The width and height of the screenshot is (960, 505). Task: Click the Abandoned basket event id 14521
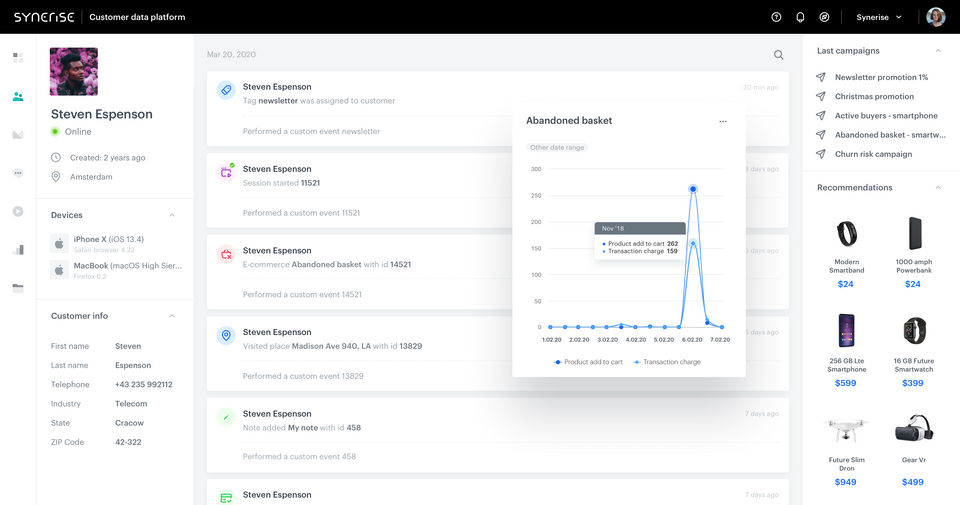(400, 264)
